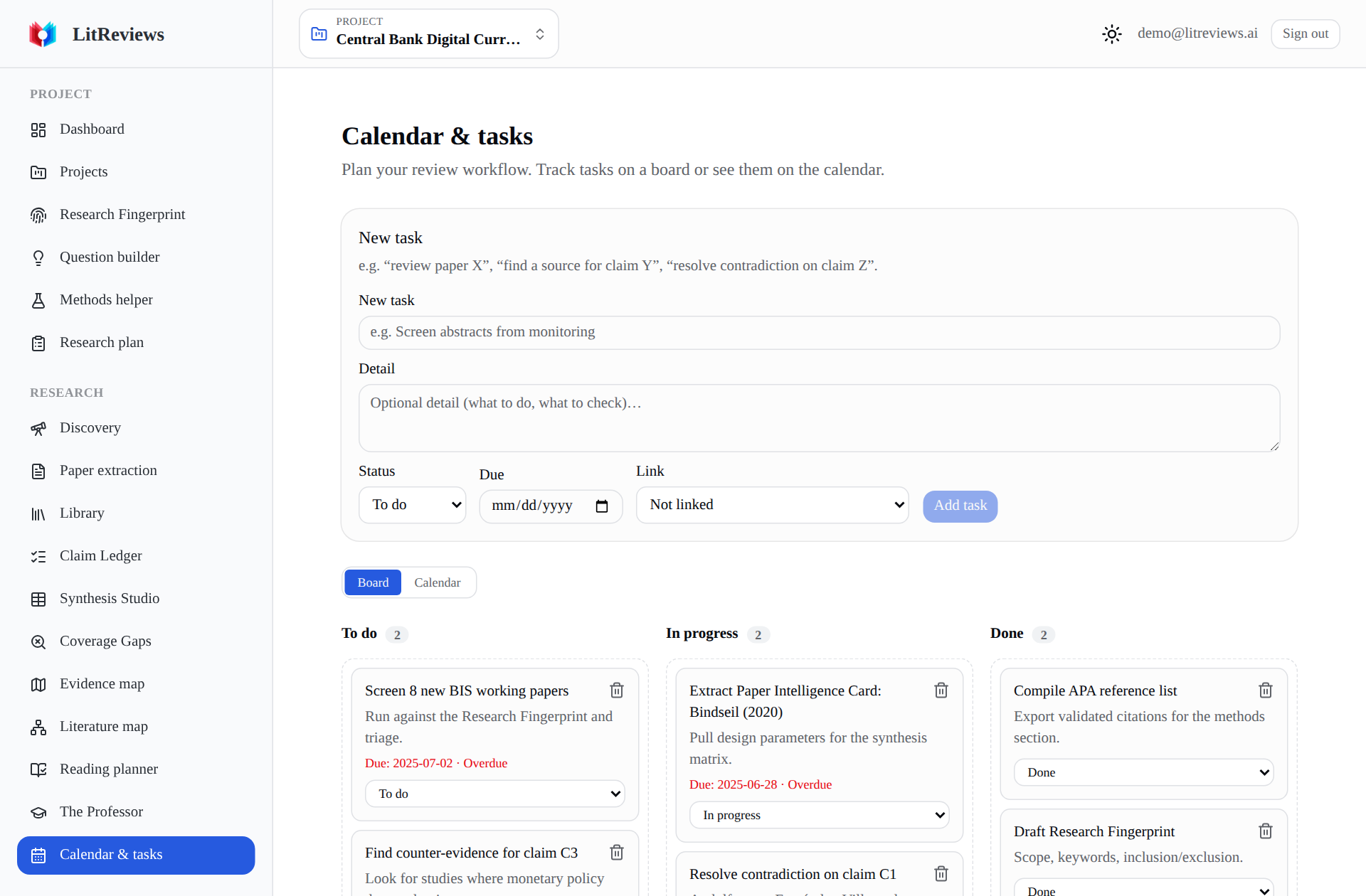Delete 'Draft Research Fingerprint' task
1366x896 pixels.
[1266, 831]
